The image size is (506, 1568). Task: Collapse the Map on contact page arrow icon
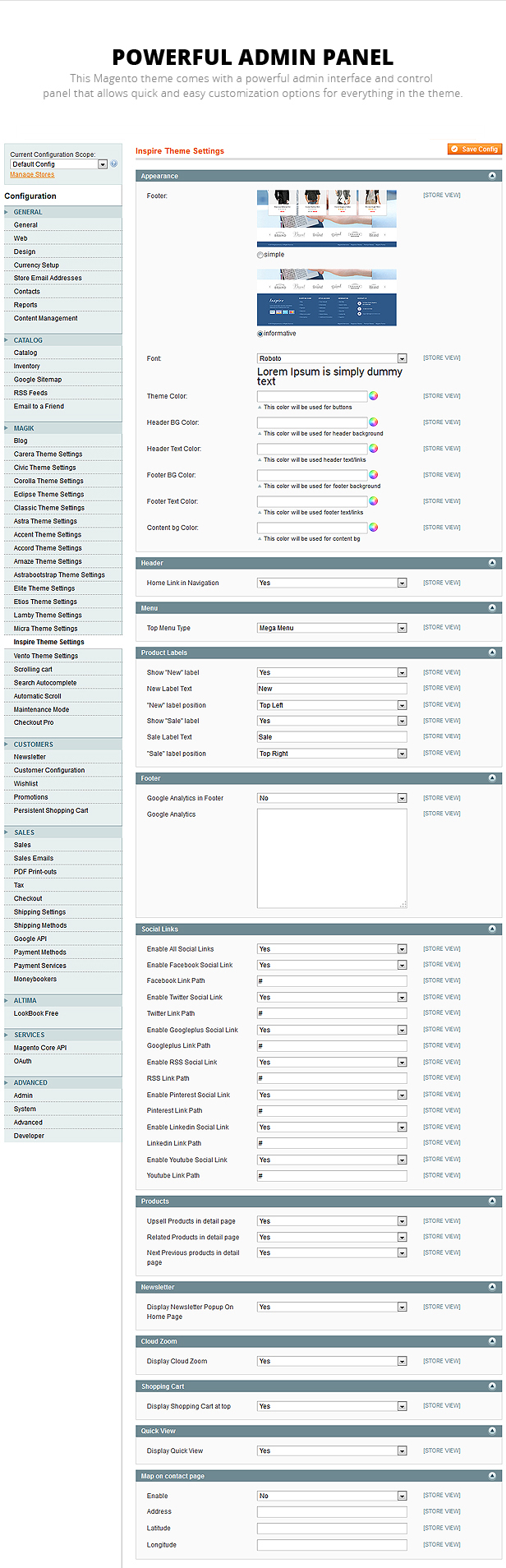[492, 1476]
